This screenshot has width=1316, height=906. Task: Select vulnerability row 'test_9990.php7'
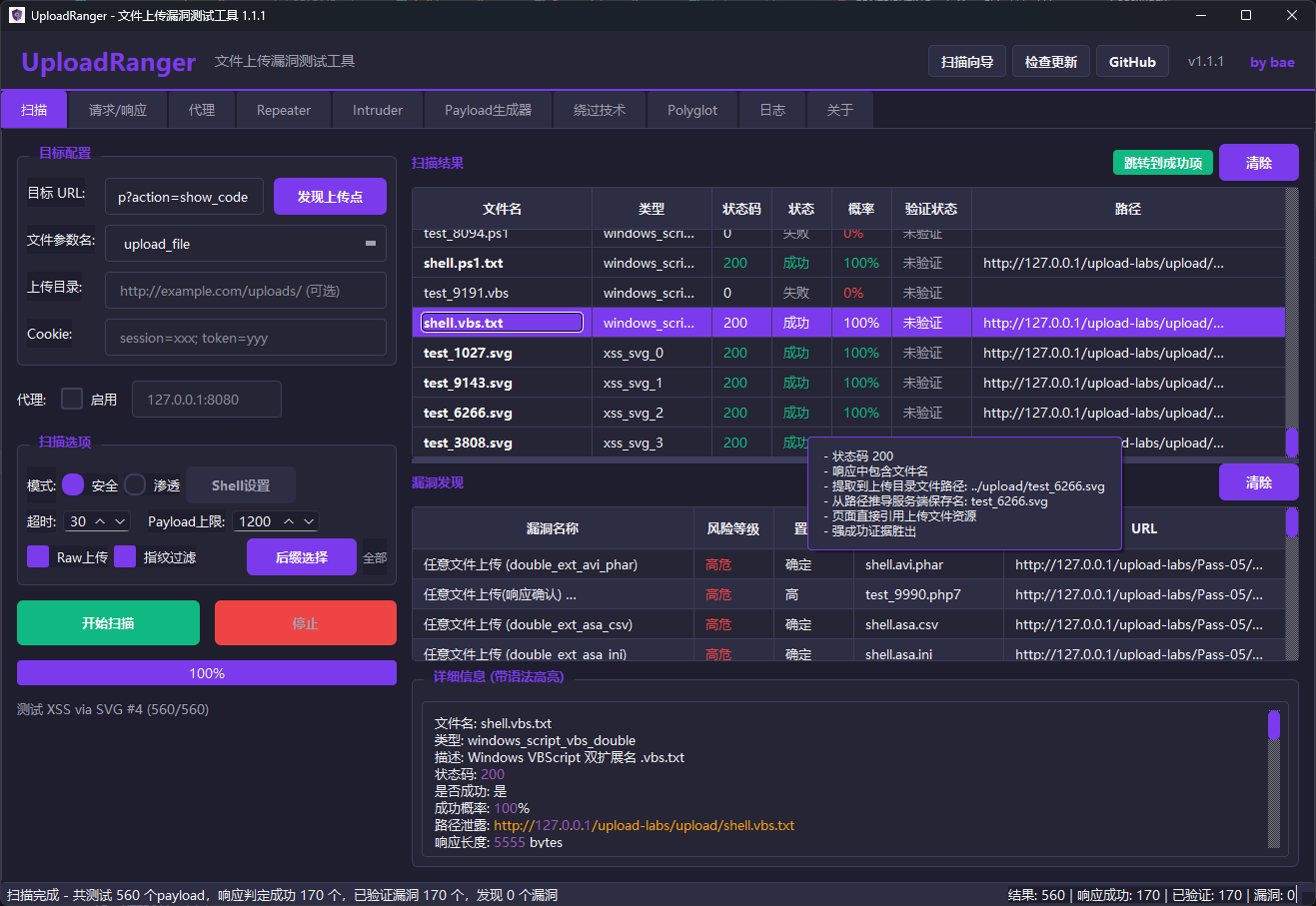click(x=848, y=594)
